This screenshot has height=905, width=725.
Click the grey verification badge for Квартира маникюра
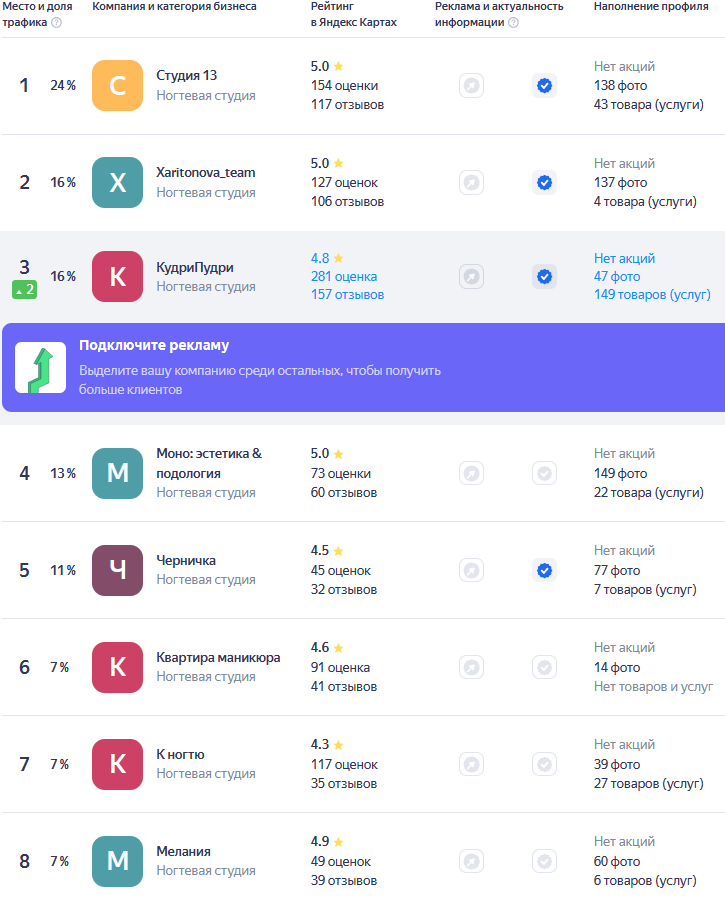coord(544,668)
